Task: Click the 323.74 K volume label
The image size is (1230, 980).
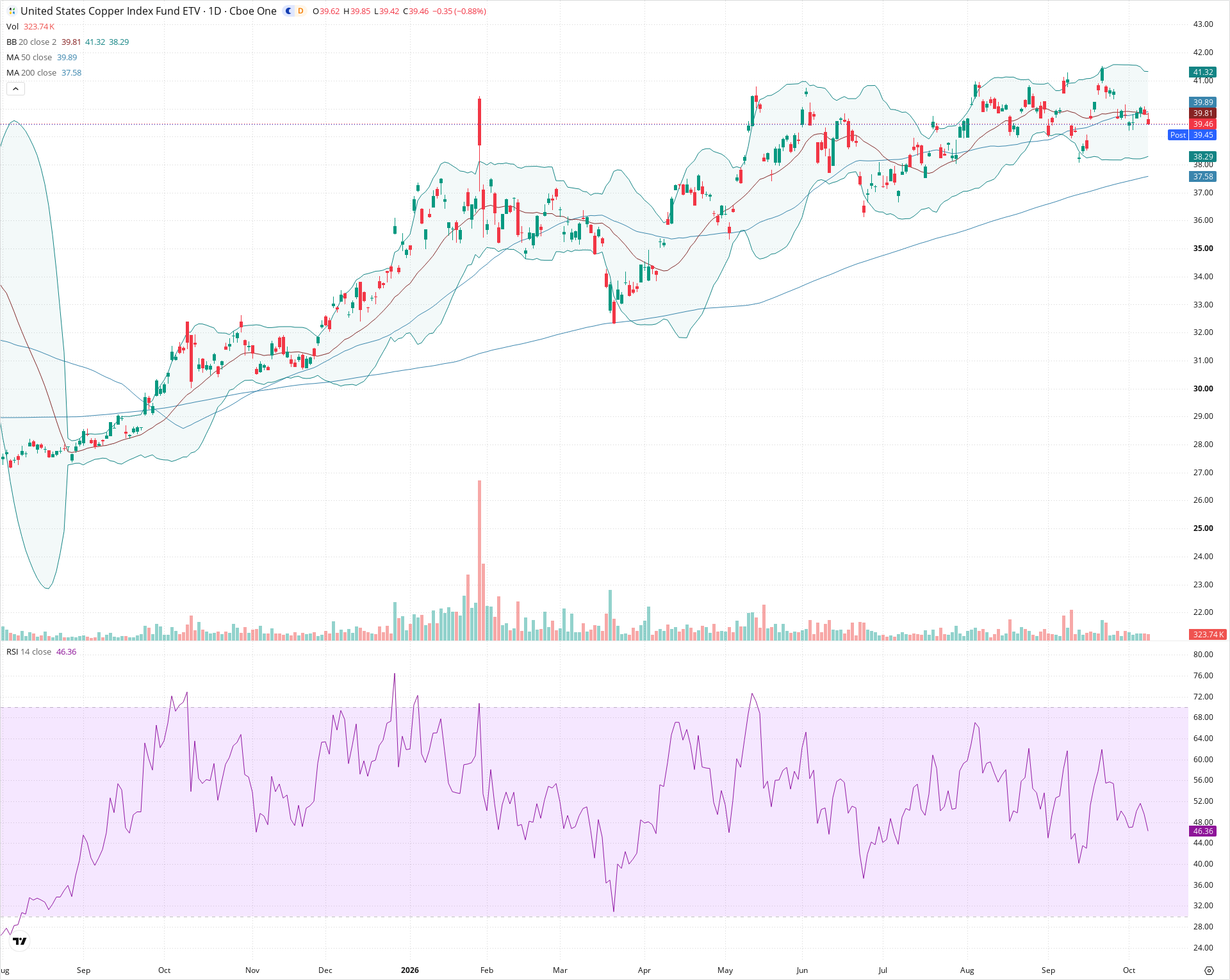Action: tap(1208, 634)
